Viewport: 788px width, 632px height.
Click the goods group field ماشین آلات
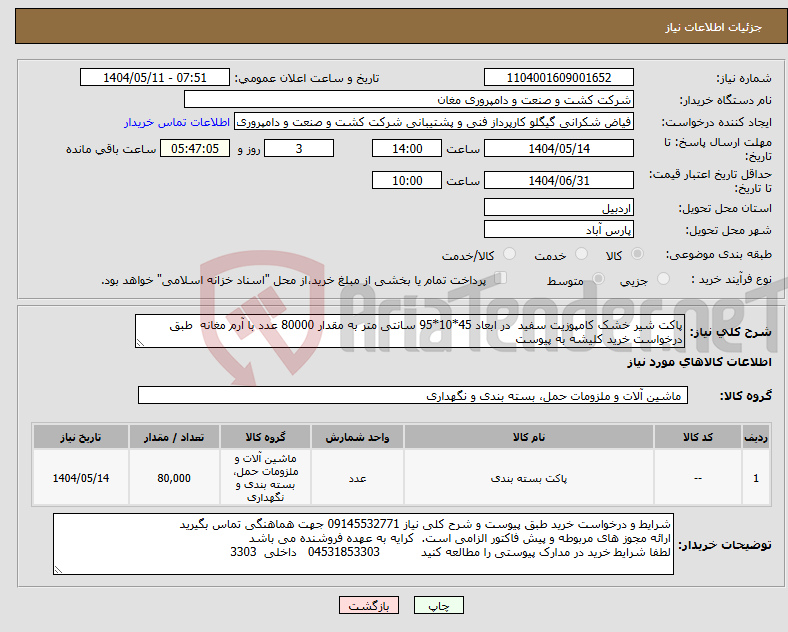413,395
